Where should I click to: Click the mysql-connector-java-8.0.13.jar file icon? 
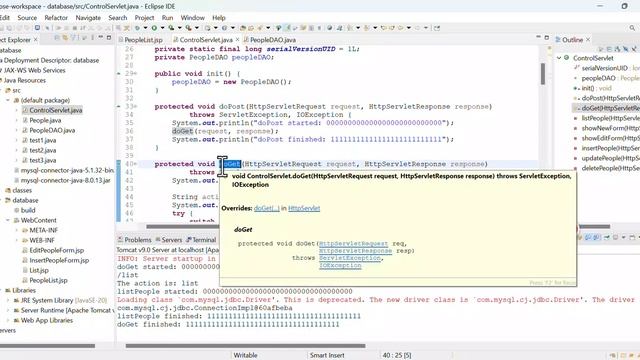point(17,180)
